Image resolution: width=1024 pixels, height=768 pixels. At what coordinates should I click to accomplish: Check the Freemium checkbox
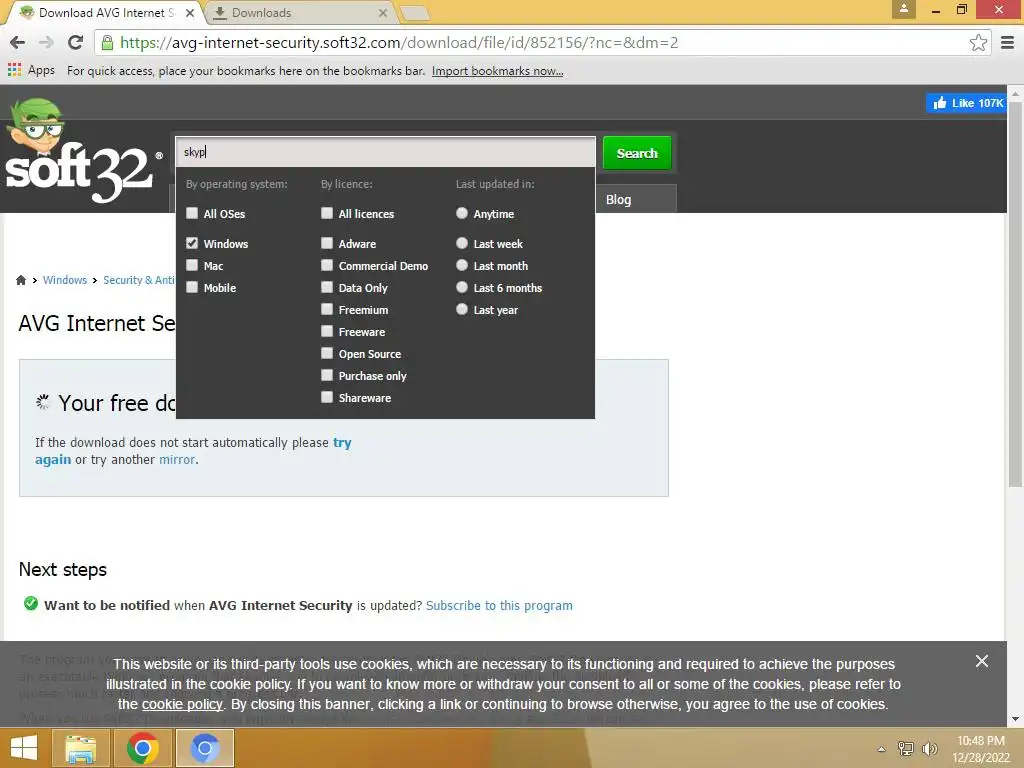click(x=327, y=309)
